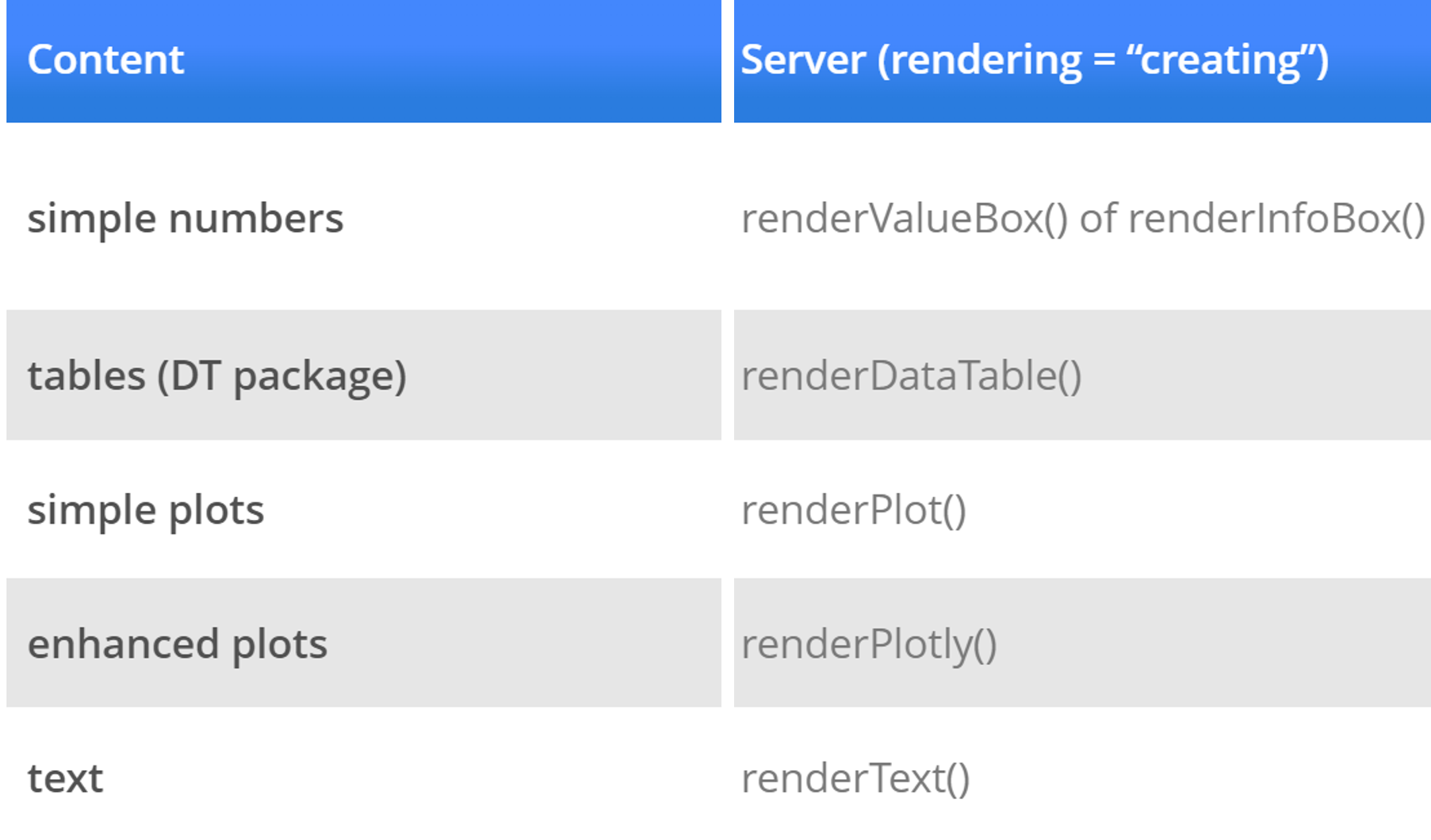Image resolution: width=1431 pixels, height=840 pixels.
Task: Select the enhanced plots row label
Action: tap(177, 643)
